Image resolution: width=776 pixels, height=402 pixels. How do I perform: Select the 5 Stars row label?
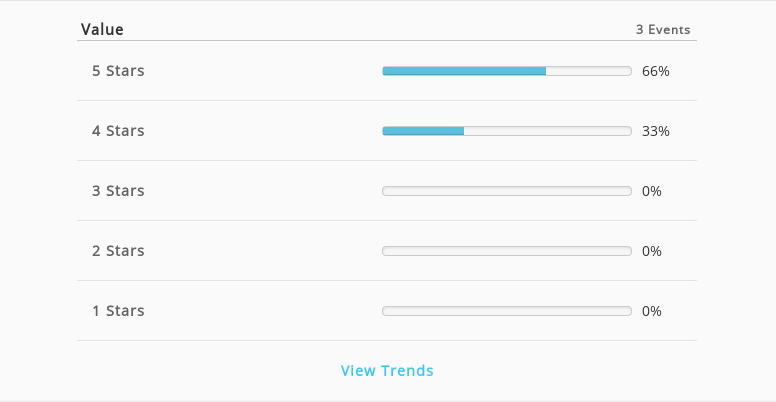point(118,71)
